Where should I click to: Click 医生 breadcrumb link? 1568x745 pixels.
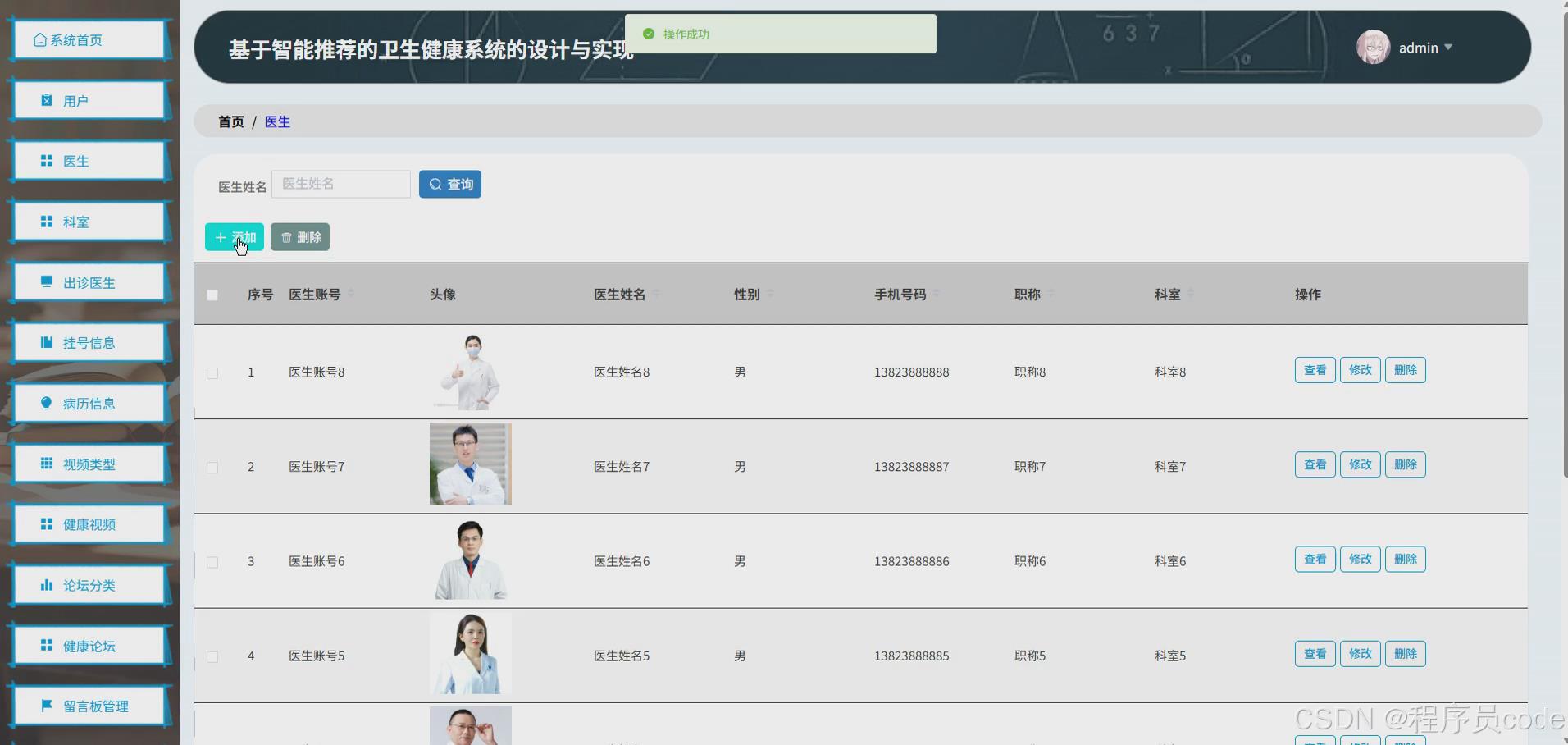pyautogui.click(x=277, y=121)
